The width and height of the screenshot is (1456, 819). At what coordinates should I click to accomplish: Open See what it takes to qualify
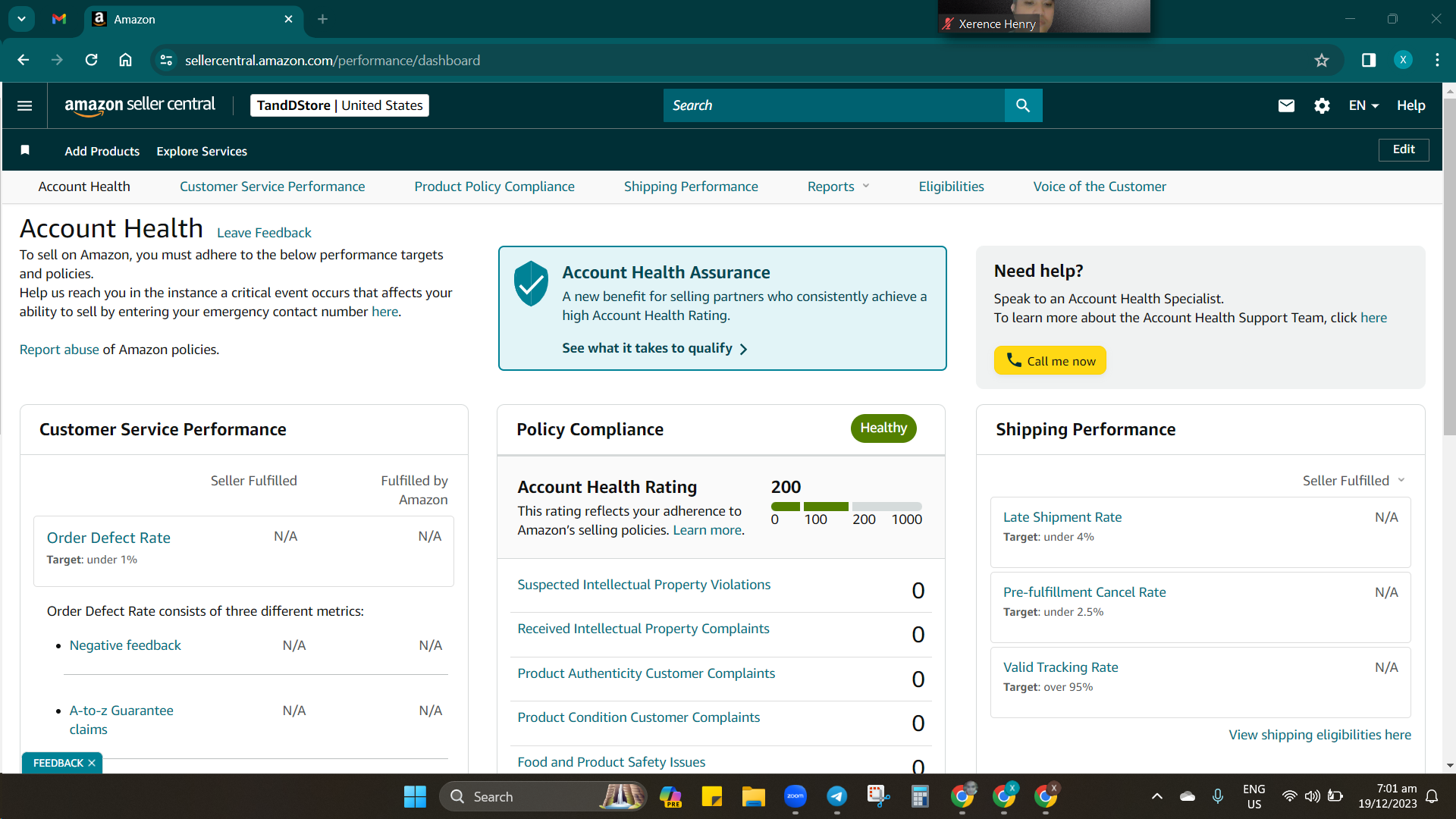[654, 348]
